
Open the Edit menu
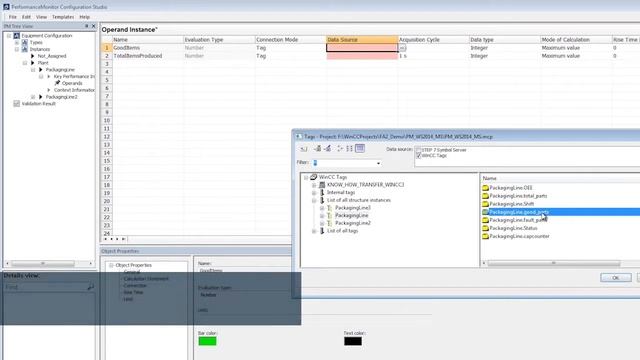(27, 17)
